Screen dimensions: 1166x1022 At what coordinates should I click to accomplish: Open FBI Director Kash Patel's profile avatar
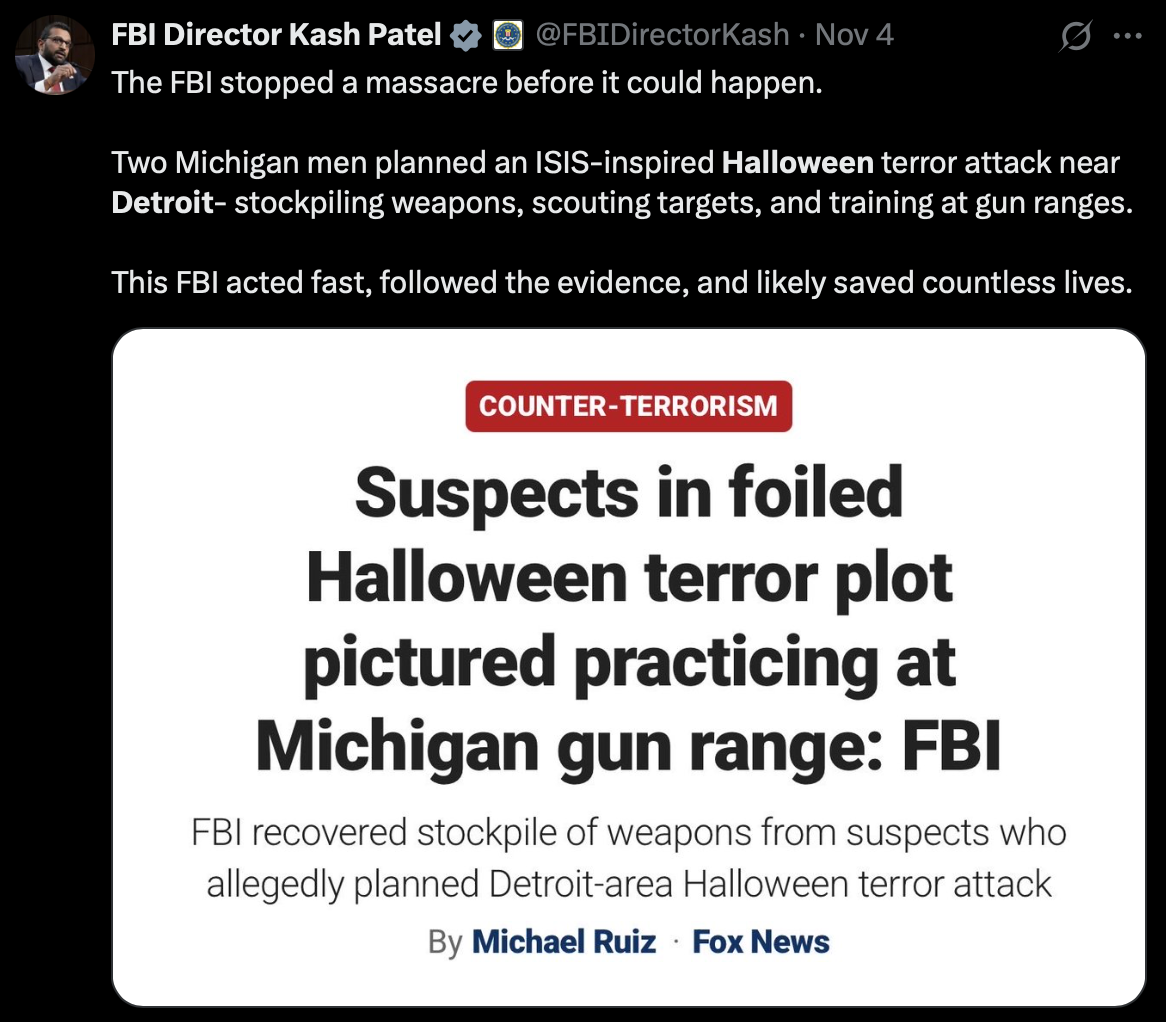(56, 53)
